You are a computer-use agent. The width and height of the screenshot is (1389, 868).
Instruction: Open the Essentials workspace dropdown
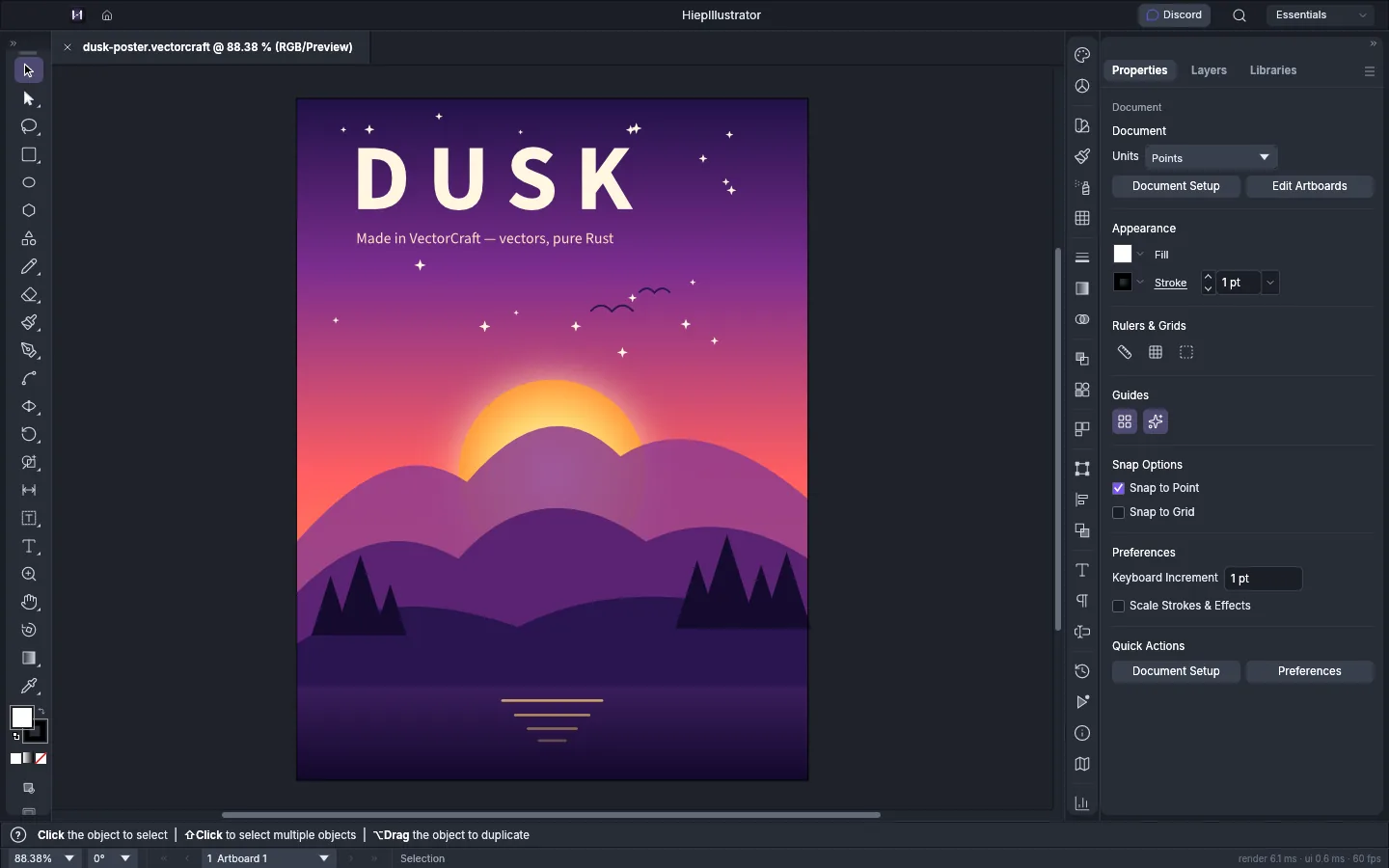pos(1321,15)
